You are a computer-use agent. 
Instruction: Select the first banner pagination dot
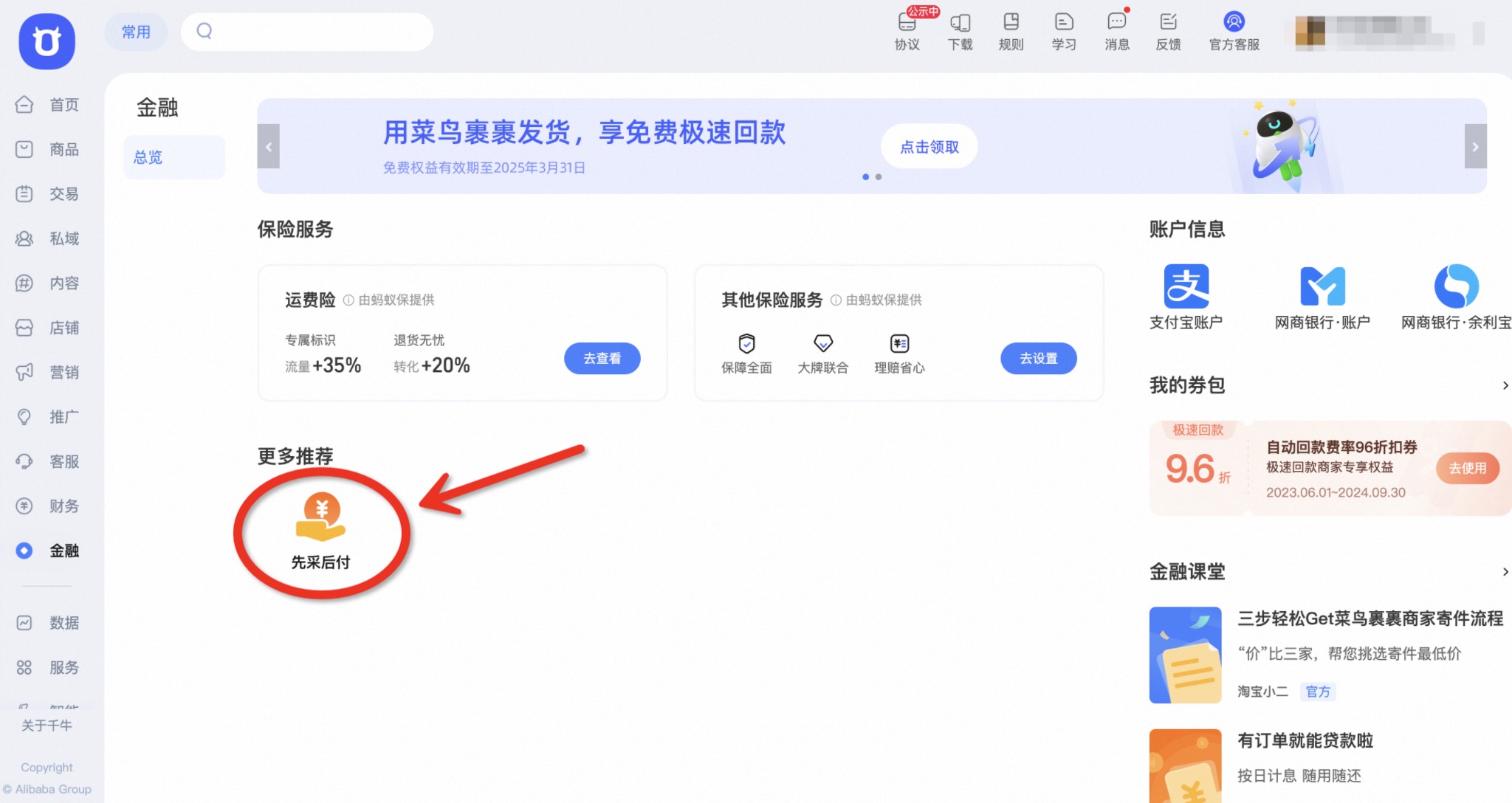(x=865, y=177)
